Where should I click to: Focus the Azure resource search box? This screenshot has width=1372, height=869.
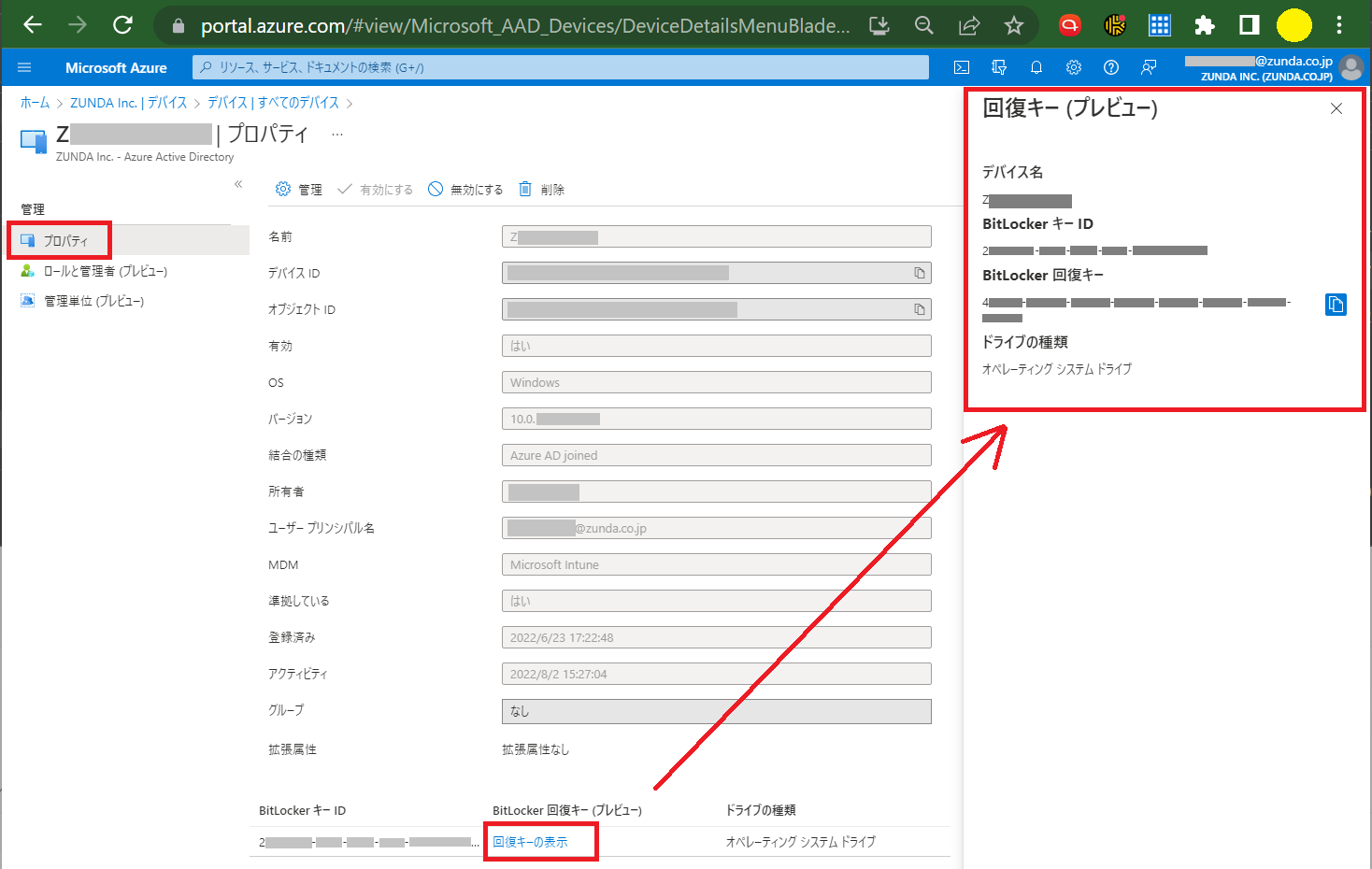coord(561,67)
